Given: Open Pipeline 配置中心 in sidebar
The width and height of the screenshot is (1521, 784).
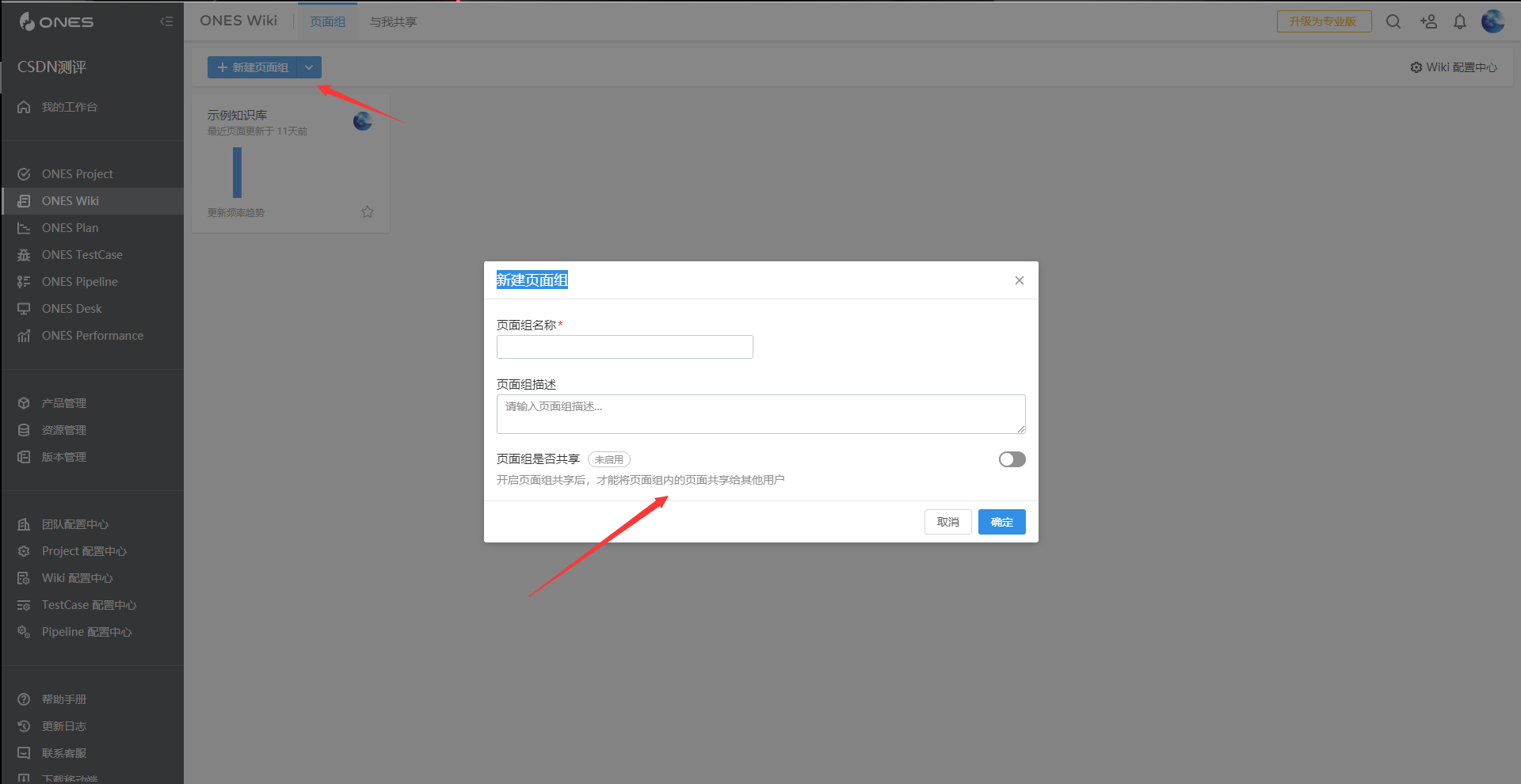Looking at the screenshot, I should [x=93, y=632].
